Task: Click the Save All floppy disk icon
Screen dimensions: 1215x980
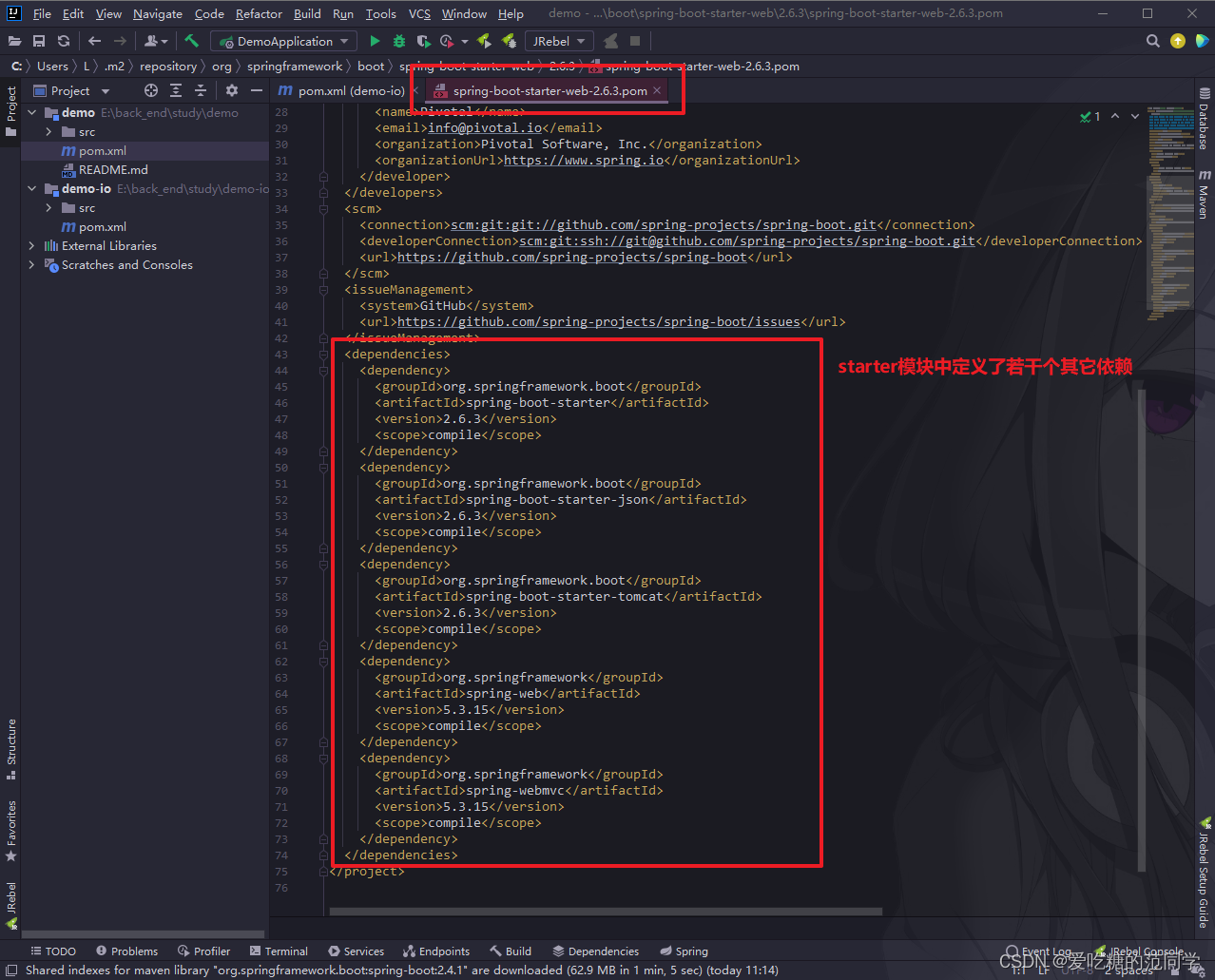Action: [38, 41]
